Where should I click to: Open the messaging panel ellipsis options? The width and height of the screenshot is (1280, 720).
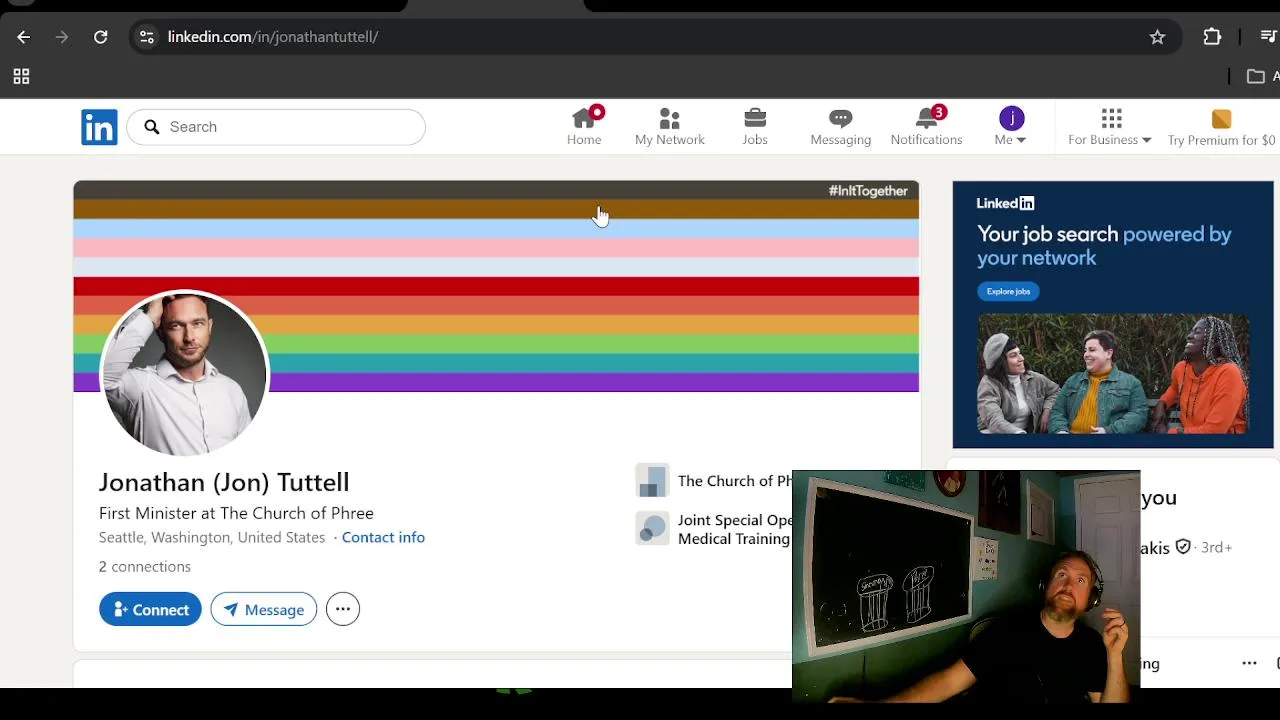tap(1249, 663)
